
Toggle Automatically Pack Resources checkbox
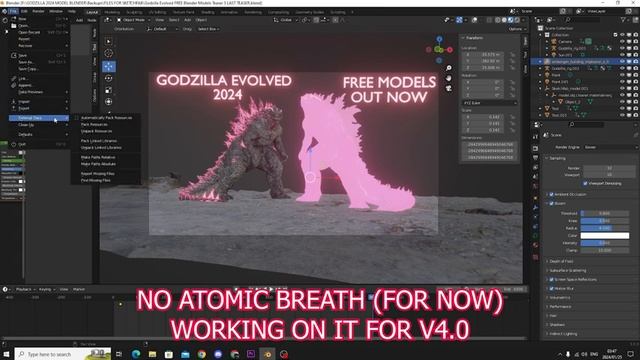(x=76, y=118)
